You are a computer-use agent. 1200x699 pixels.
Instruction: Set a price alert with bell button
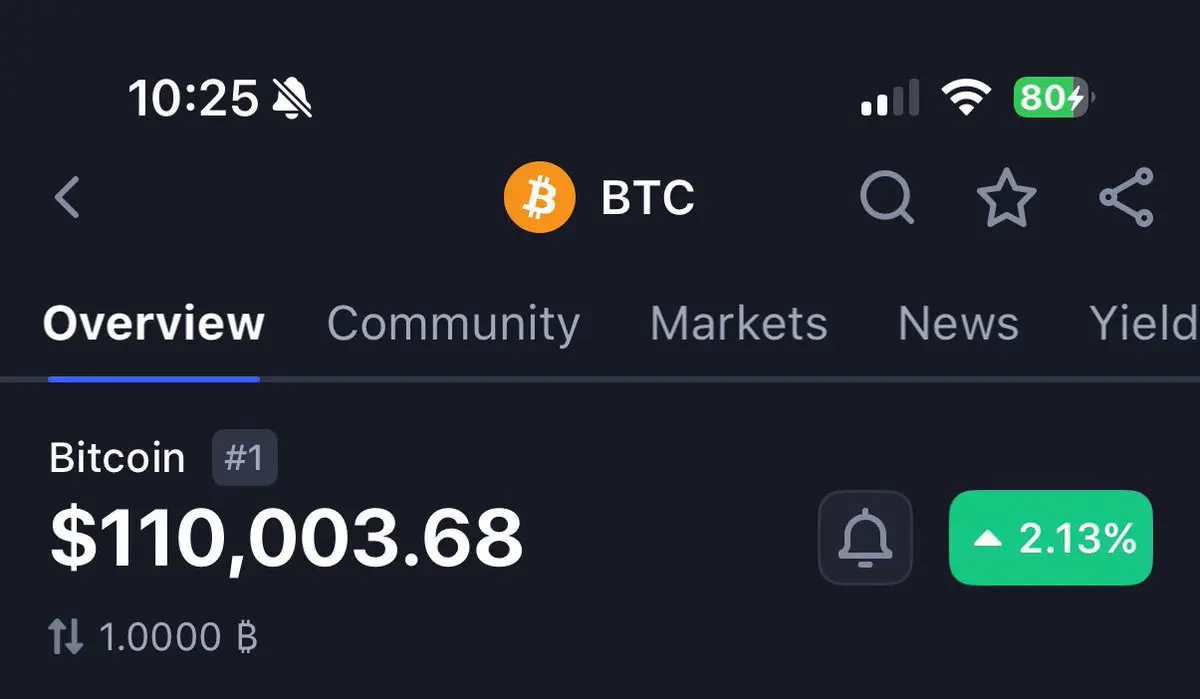pyautogui.click(x=865, y=538)
